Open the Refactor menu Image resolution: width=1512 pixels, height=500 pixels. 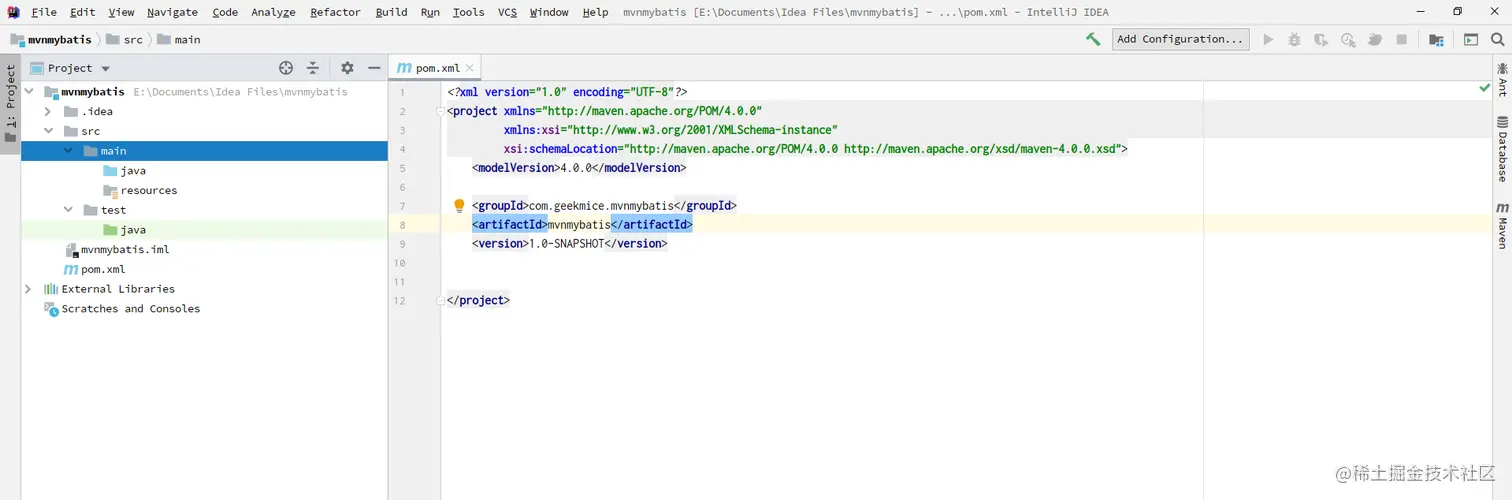pos(335,12)
